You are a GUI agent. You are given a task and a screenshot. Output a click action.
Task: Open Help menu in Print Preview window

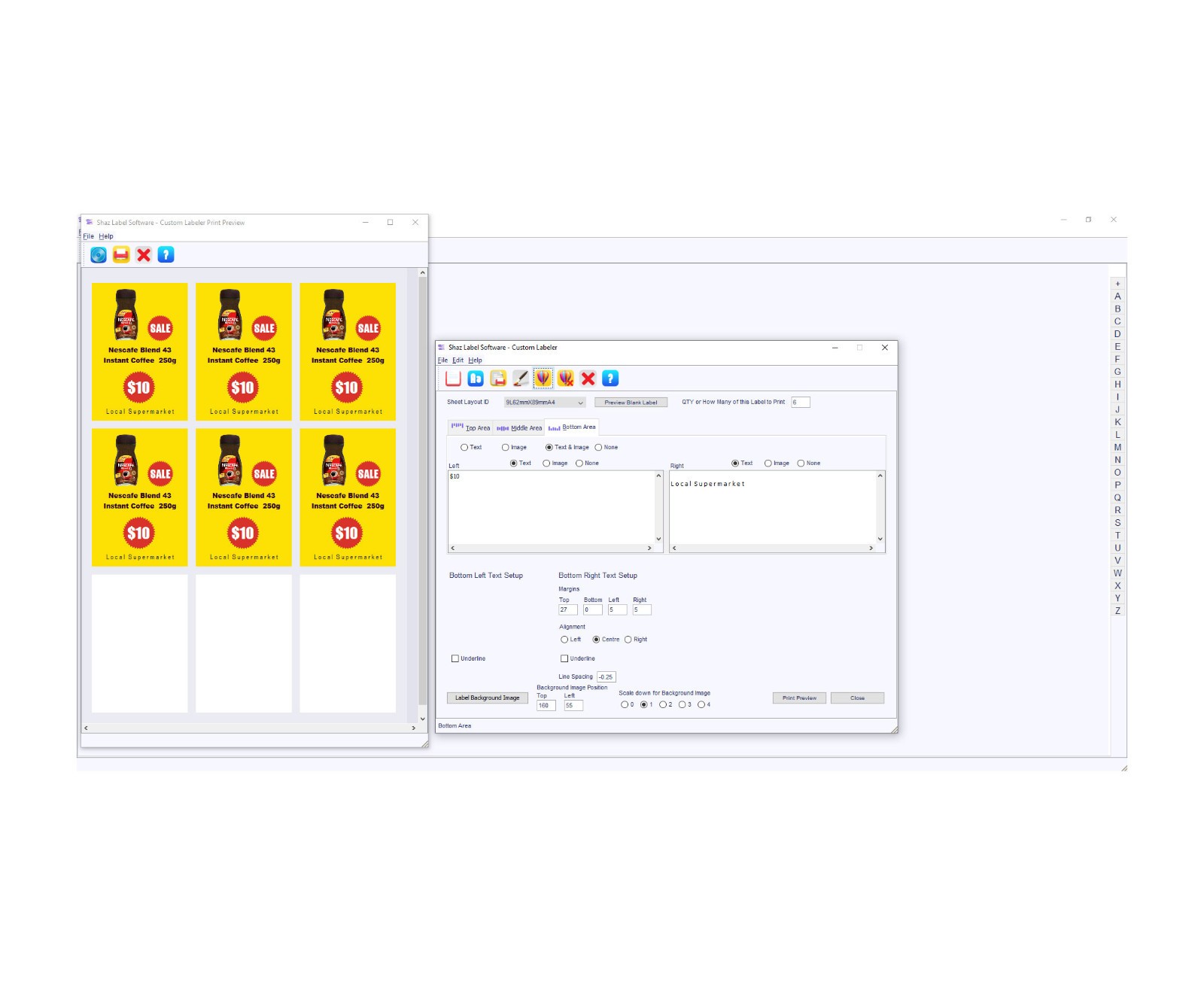[x=106, y=236]
